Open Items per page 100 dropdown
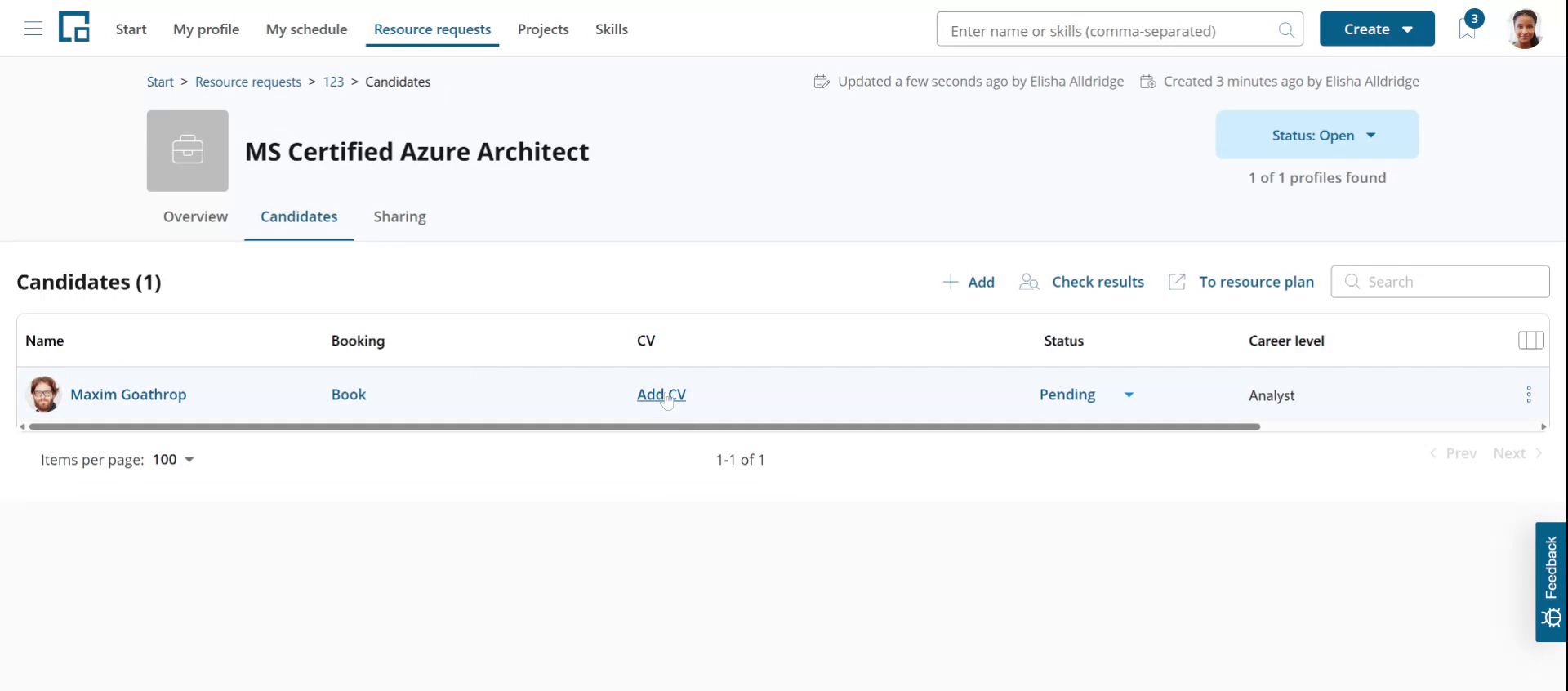The image size is (1568, 691). click(x=173, y=459)
